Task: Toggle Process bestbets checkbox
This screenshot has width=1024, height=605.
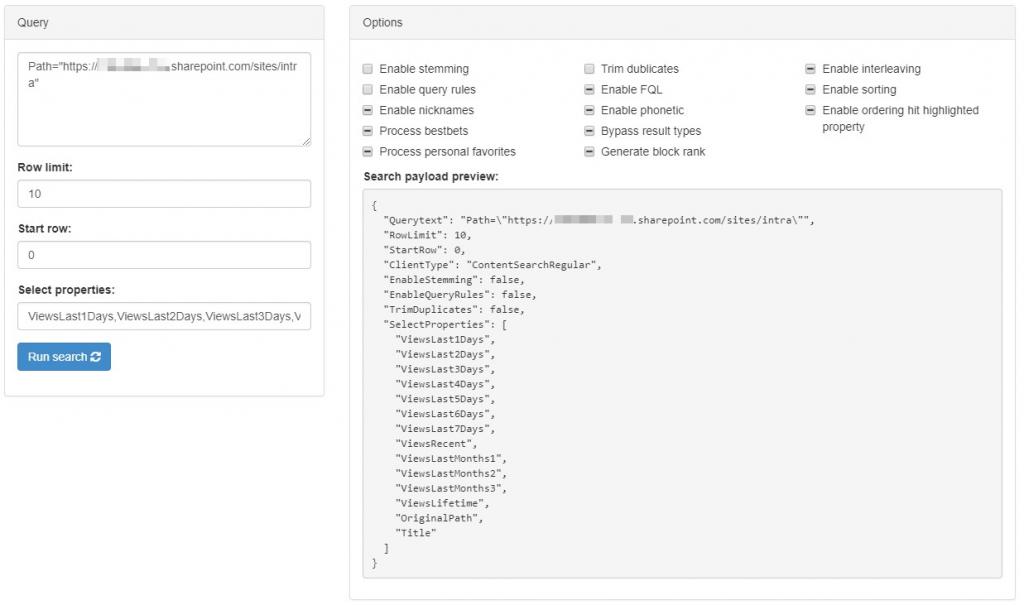Action: (x=368, y=131)
